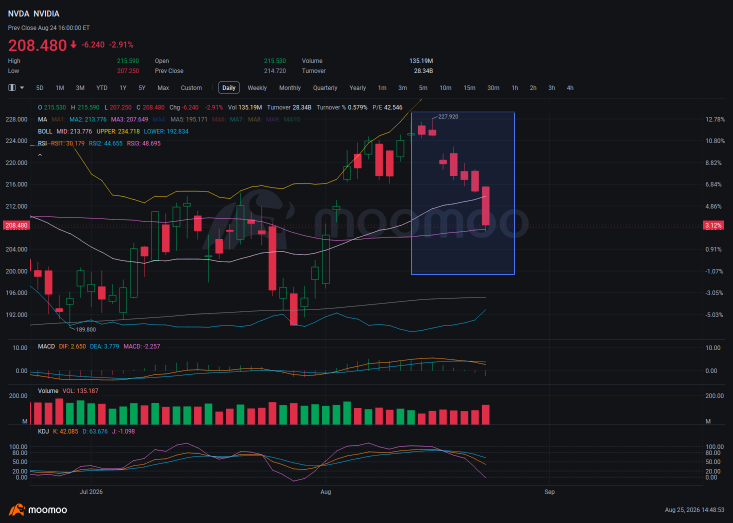Click MACD DEA: 3.779 value
This screenshot has width=733, height=523.
(105, 347)
